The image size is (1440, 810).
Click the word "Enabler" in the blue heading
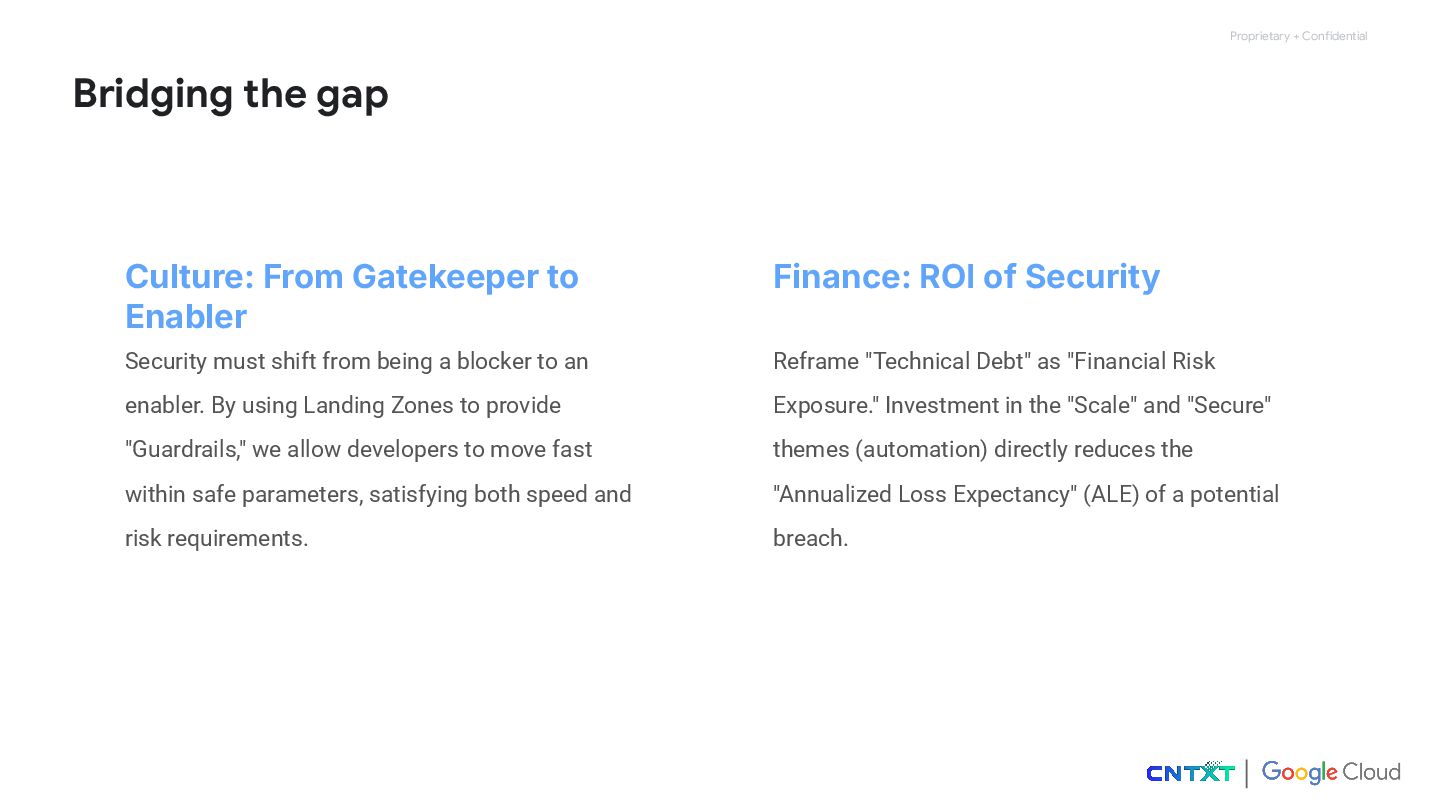[x=186, y=317]
